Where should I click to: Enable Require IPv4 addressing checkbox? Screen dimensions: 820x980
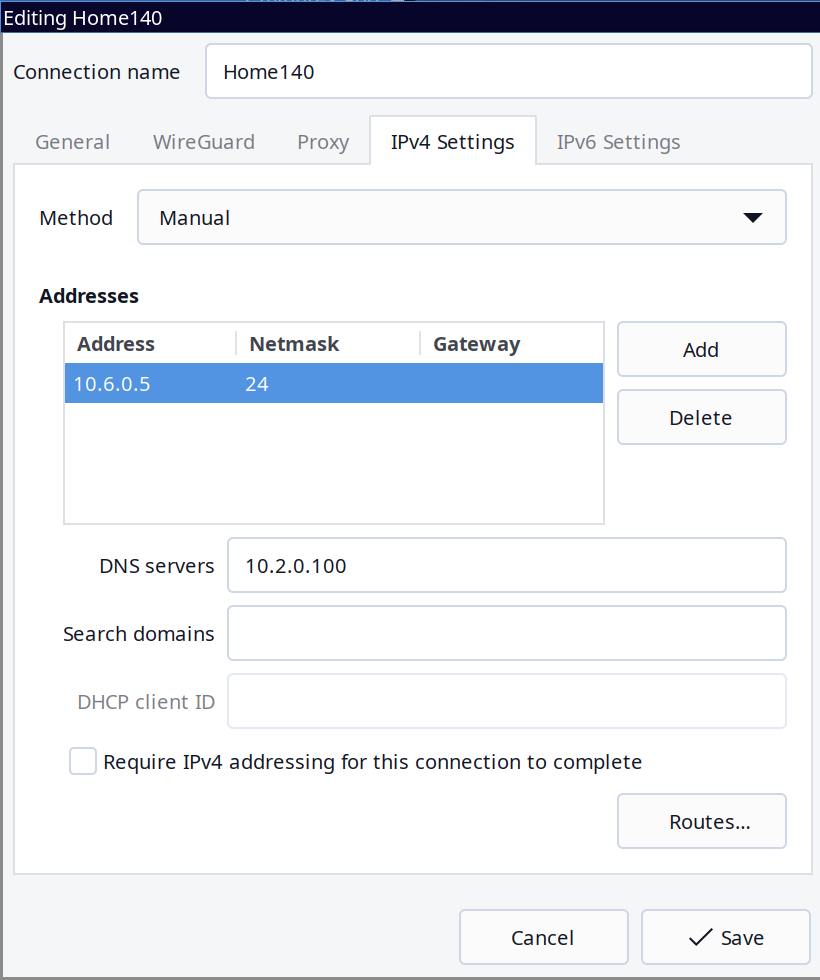click(x=83, y=762)
